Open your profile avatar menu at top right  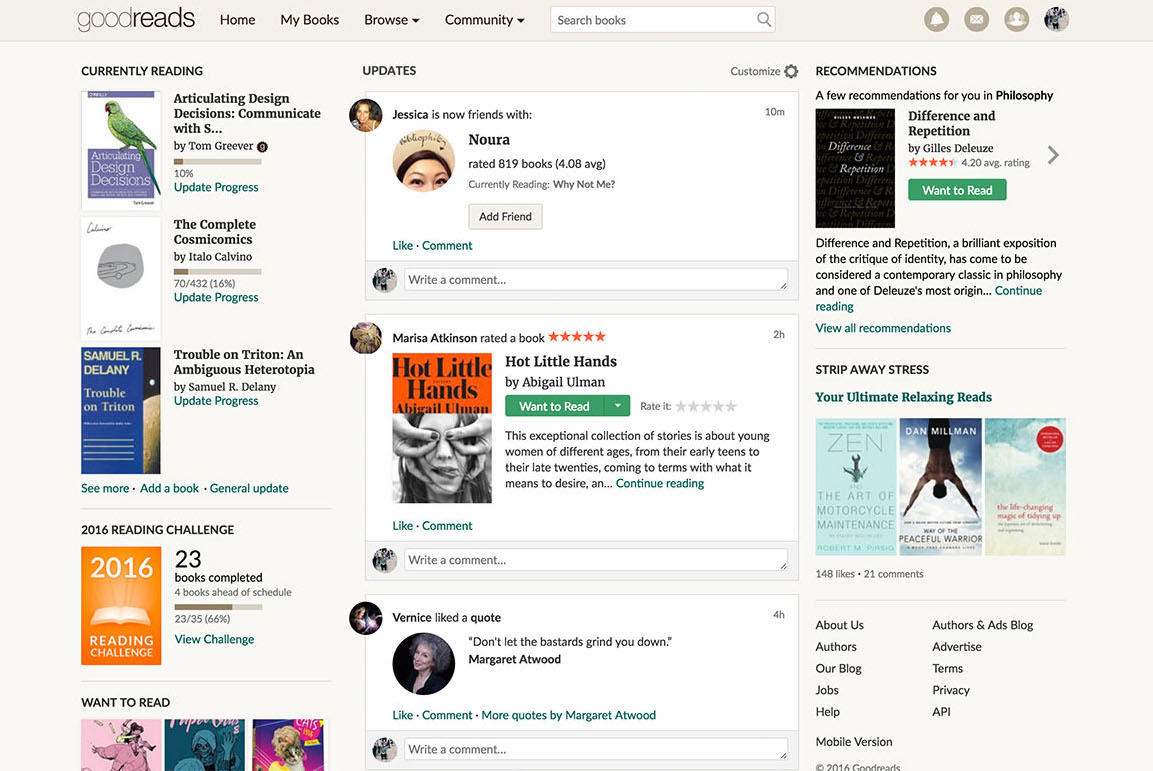[1056, 18]
